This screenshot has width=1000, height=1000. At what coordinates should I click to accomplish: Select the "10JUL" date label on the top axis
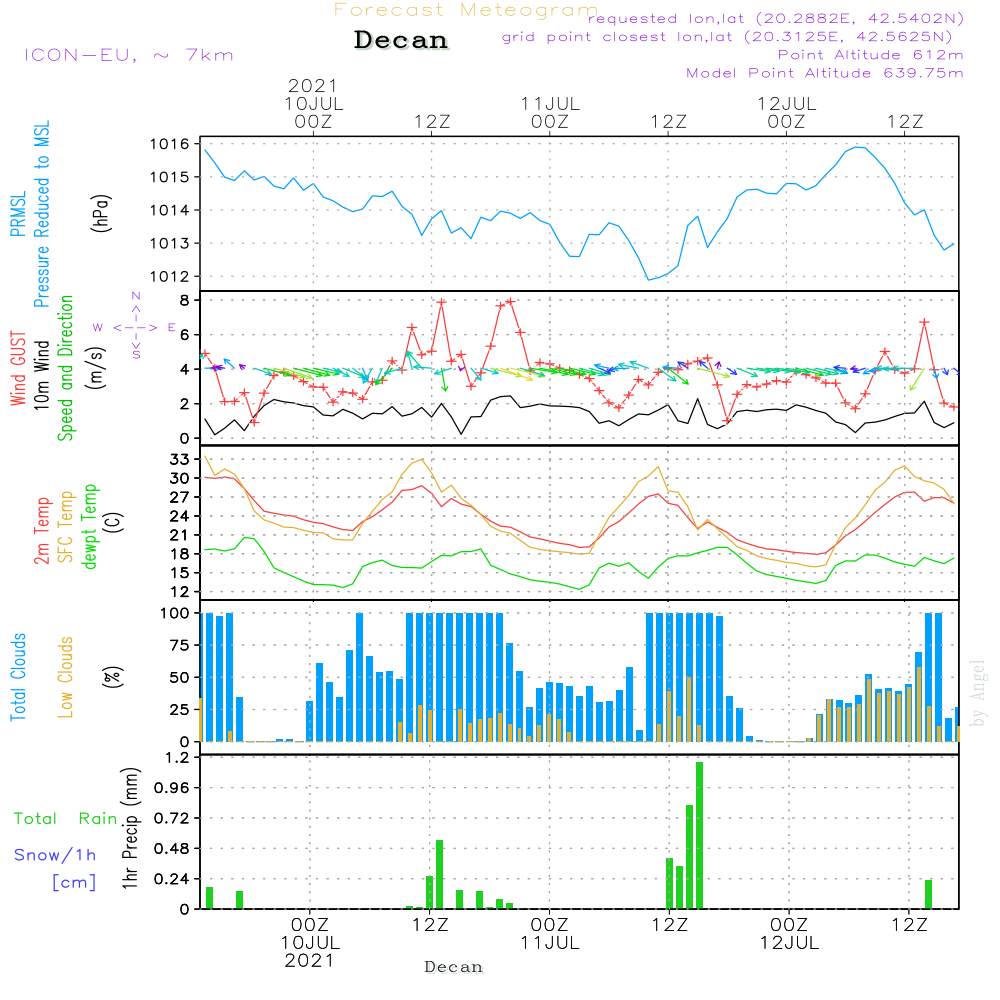pyautogui.click(x=314, y=103)
